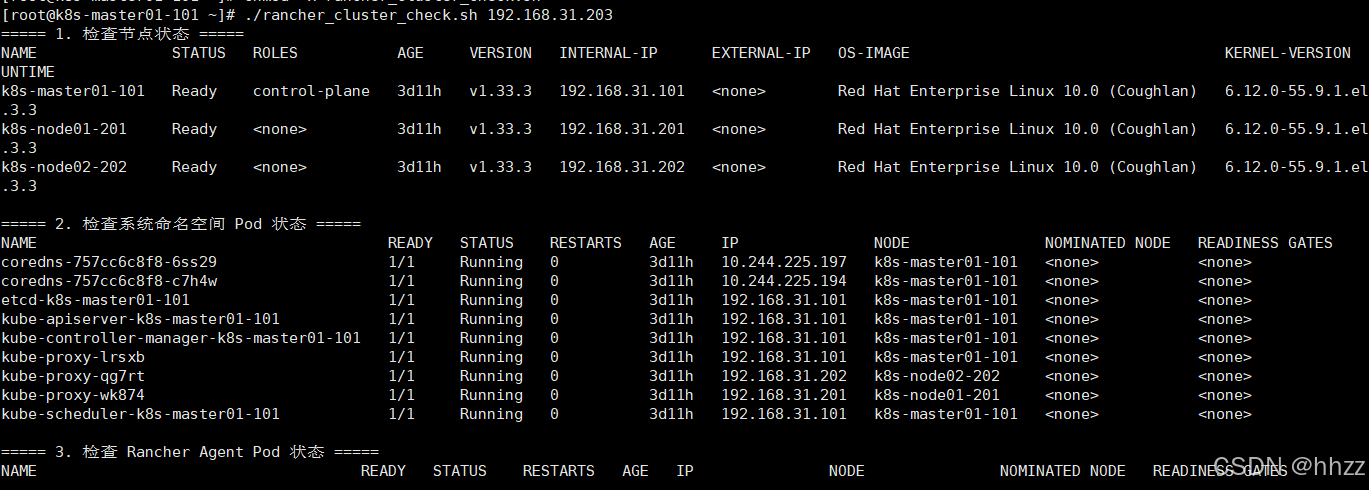Click the NOMINATED NODE header in pod table
Screen dimensions: 1369x490
coord(1108,243)
